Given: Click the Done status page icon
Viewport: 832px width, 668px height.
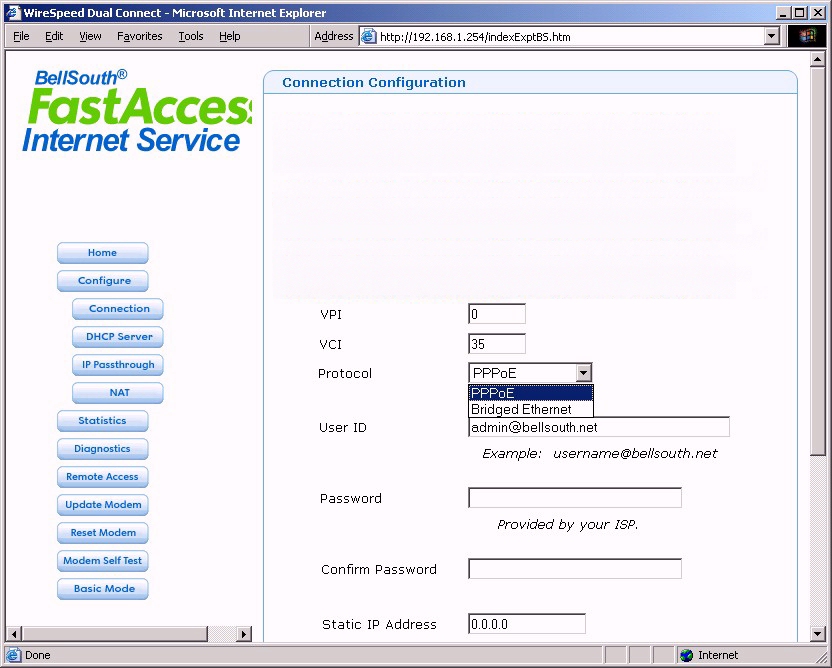Looking at the screenshot, I should point(13,655).
